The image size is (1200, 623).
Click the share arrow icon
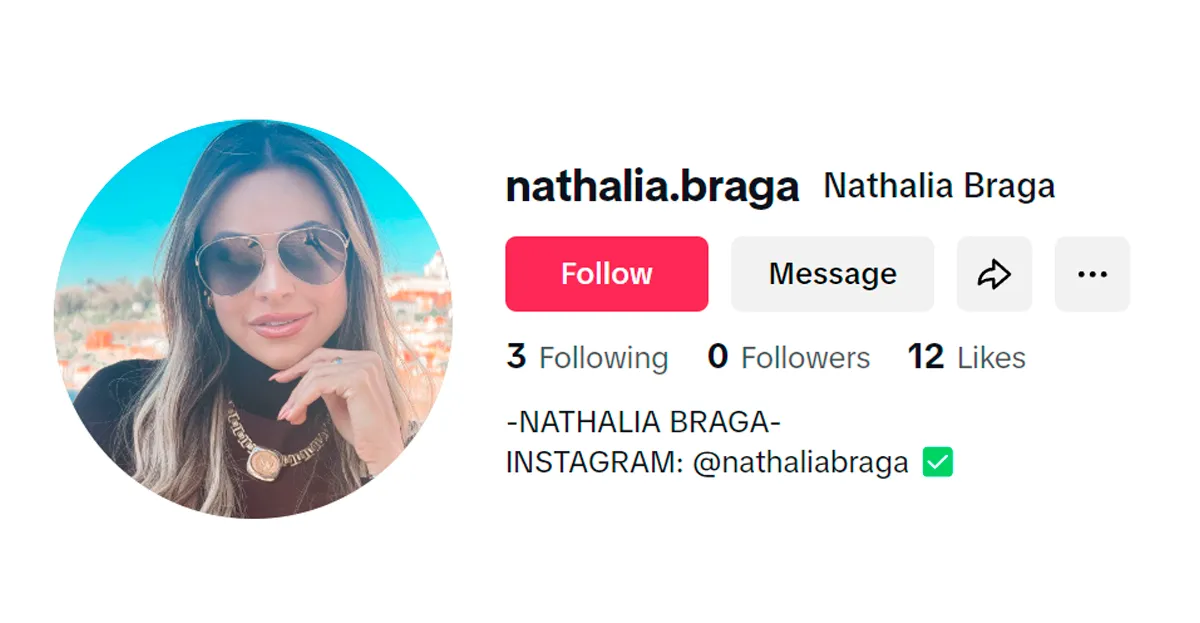click(x=994, y=274)
